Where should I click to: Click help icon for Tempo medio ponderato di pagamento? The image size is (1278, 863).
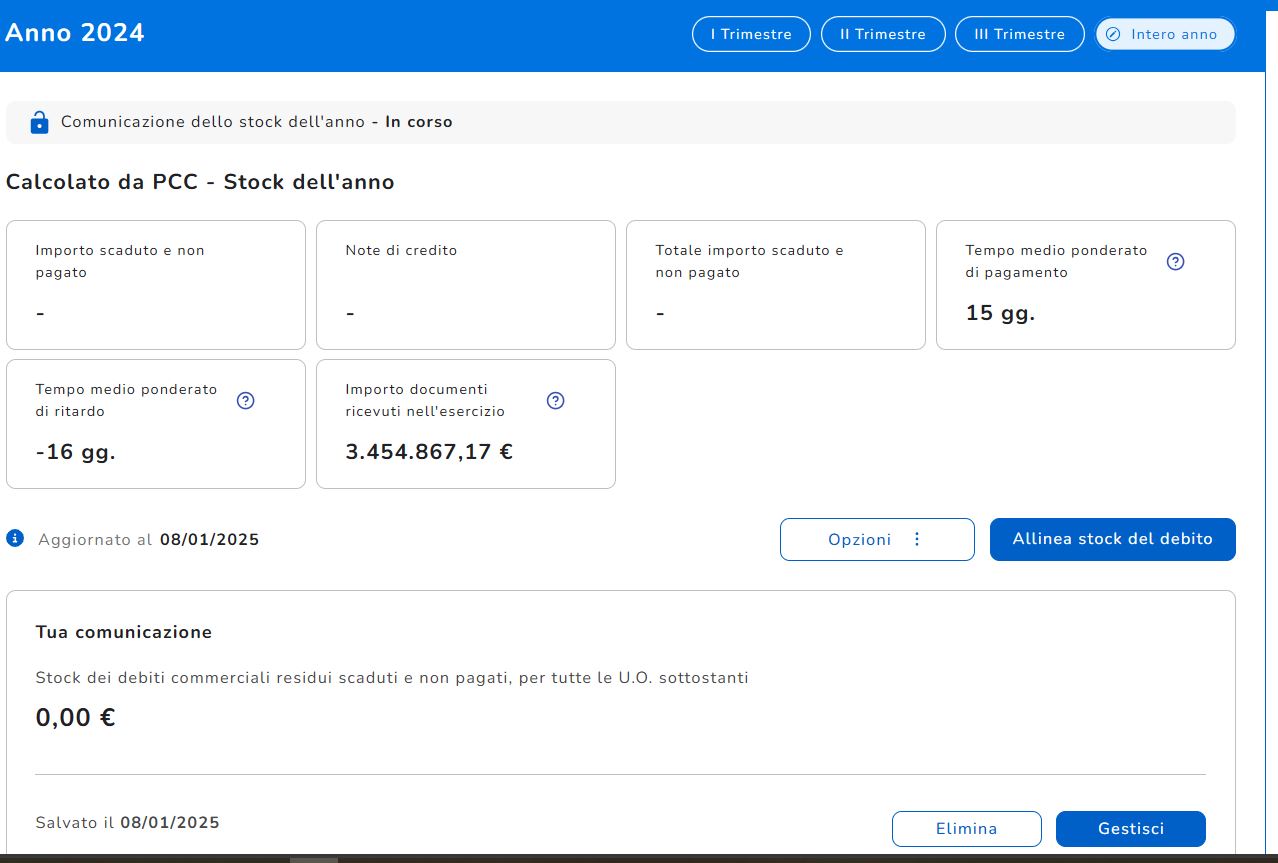[x=1176, y=262]
